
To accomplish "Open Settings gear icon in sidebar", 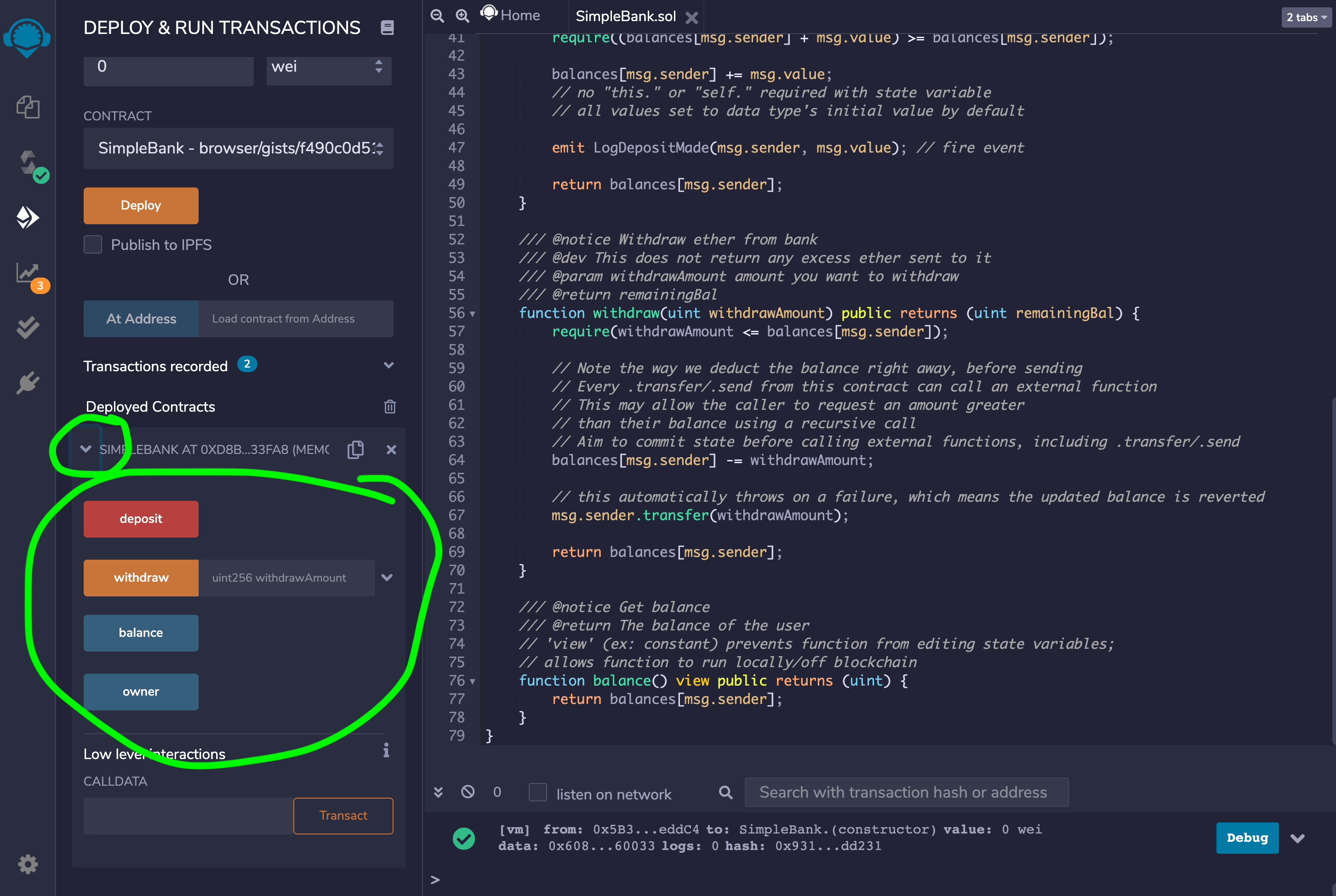I will tap(28, 864).
